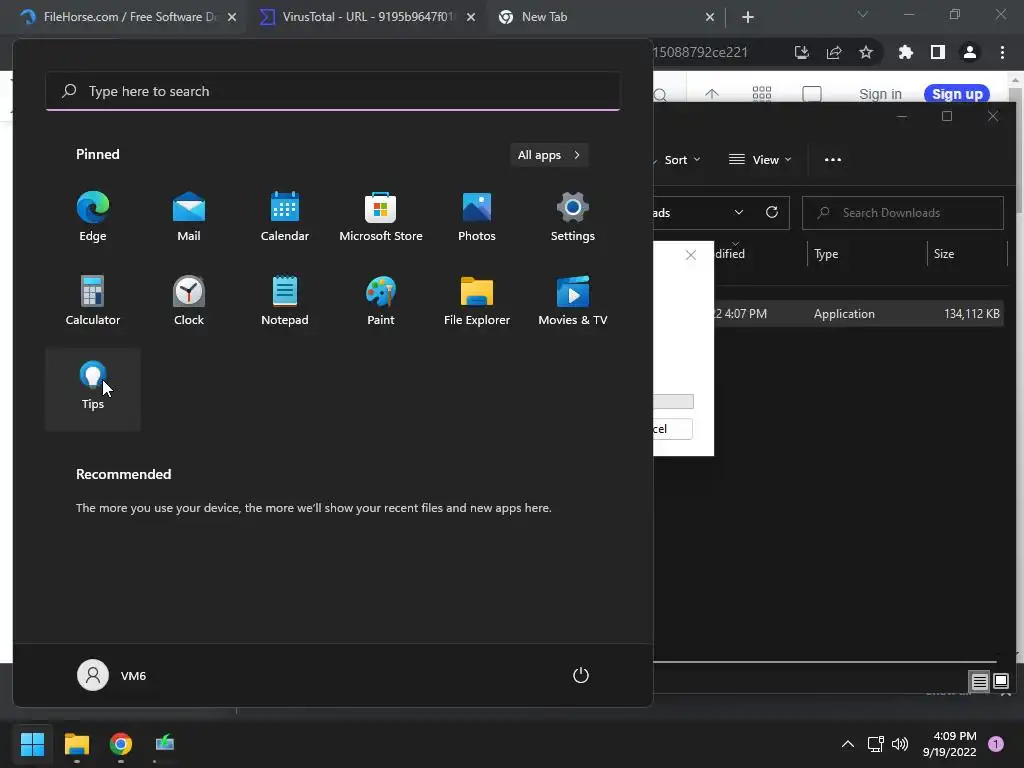Screen dimensions: 1024x768
Task: Open File Explorer from pinned apps
Action: tap(477, 300)
